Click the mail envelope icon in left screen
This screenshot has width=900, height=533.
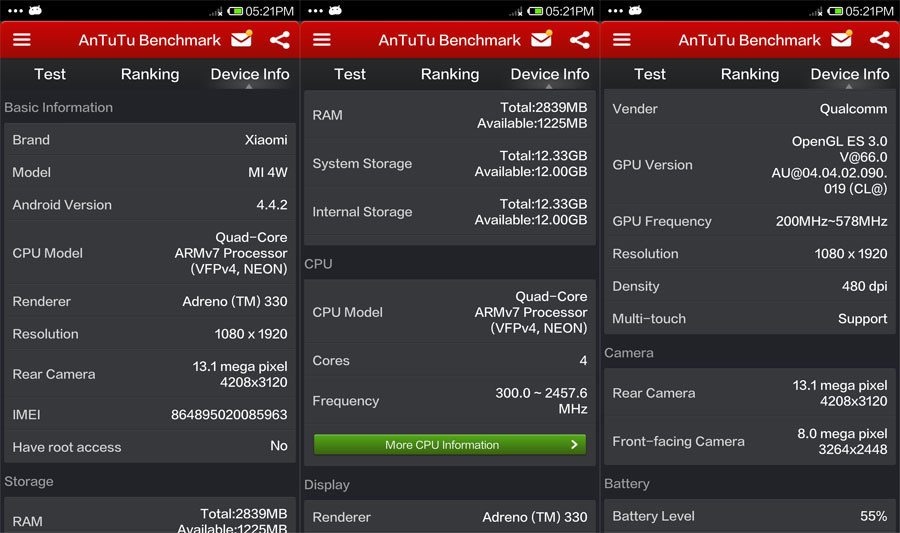pyautogui.click(x=241, y=40)
